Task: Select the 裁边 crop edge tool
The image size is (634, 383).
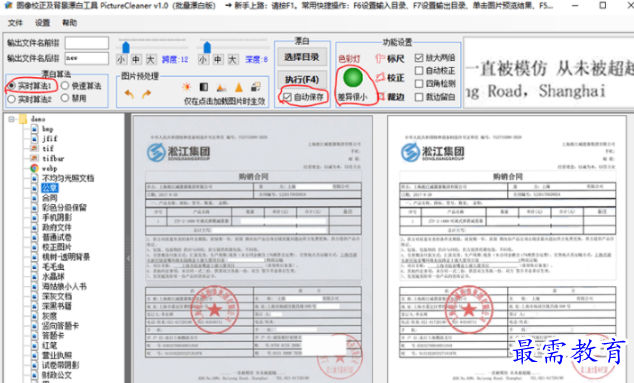Action: click(x=391, y=97)
